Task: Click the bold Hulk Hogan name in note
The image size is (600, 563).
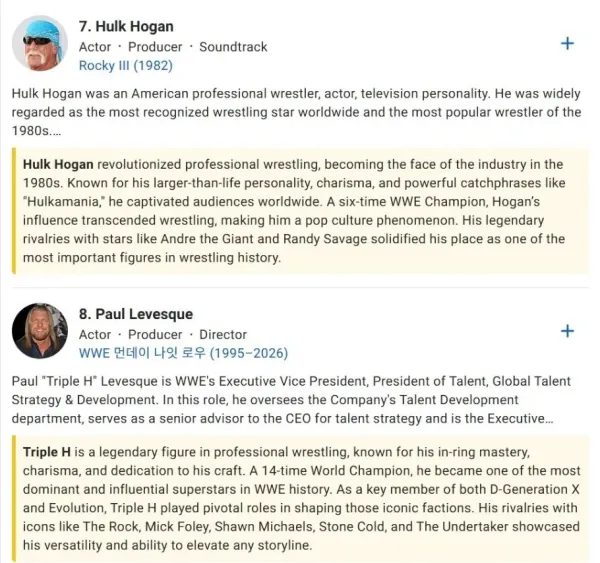Action: point(58,164)
